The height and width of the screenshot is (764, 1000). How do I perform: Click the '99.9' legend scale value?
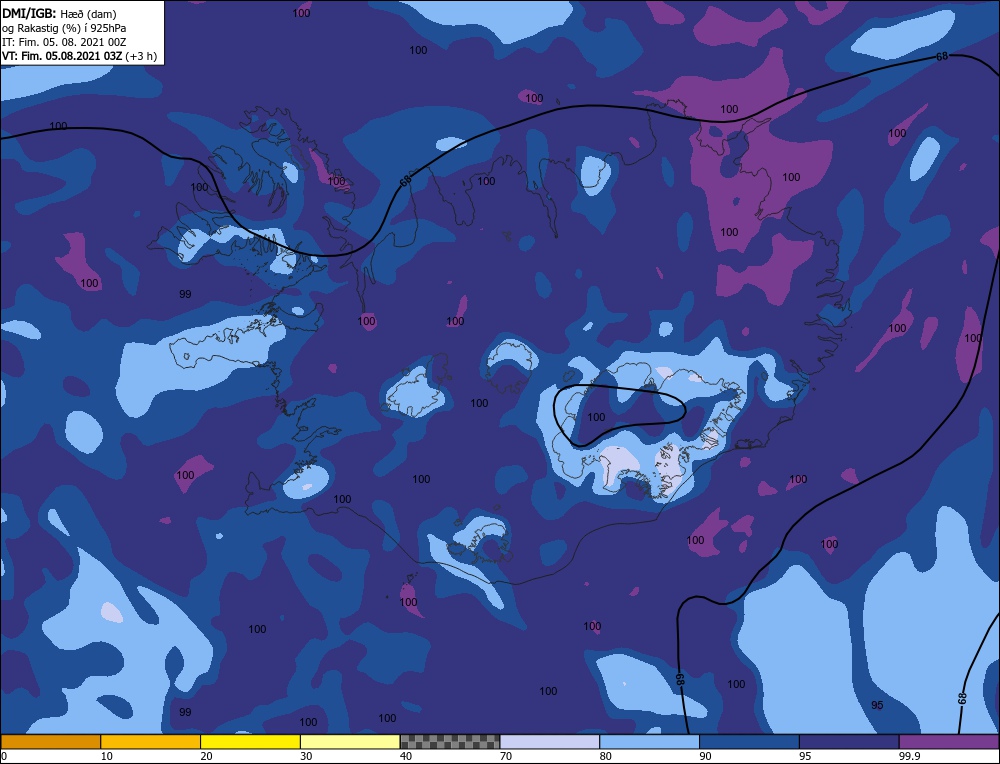[907, 756]
